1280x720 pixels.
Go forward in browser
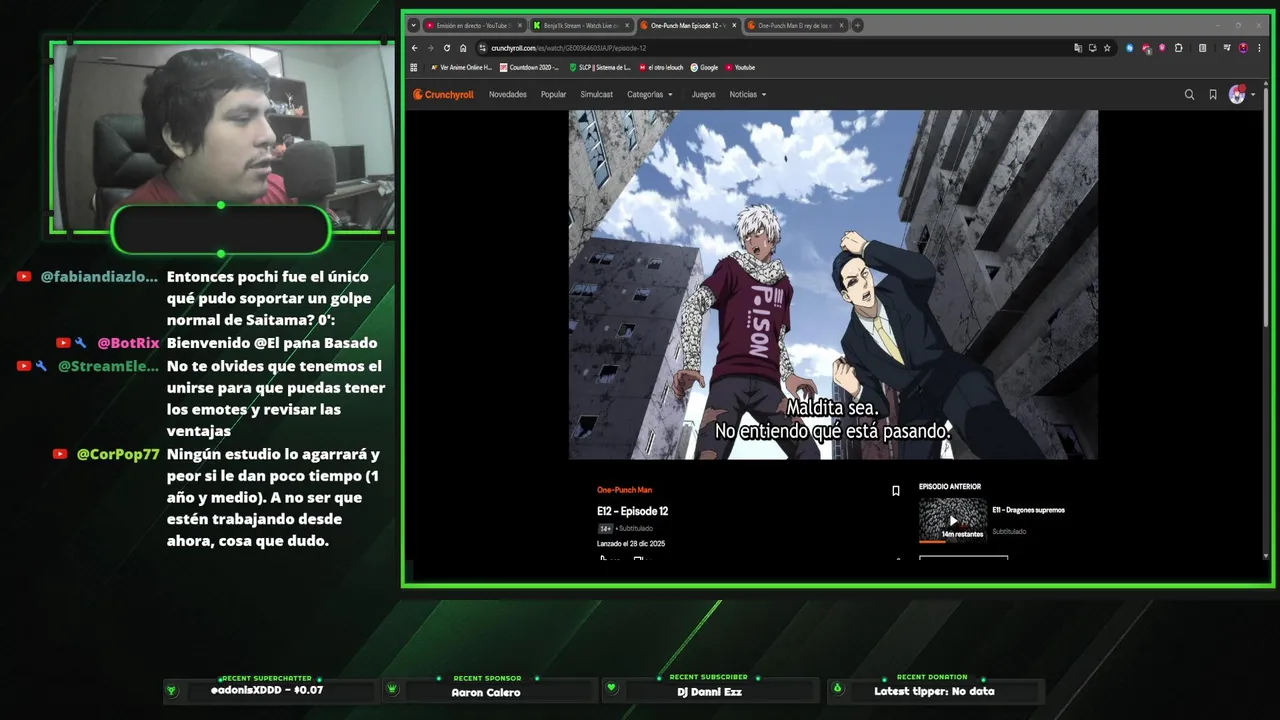point(431,48)
